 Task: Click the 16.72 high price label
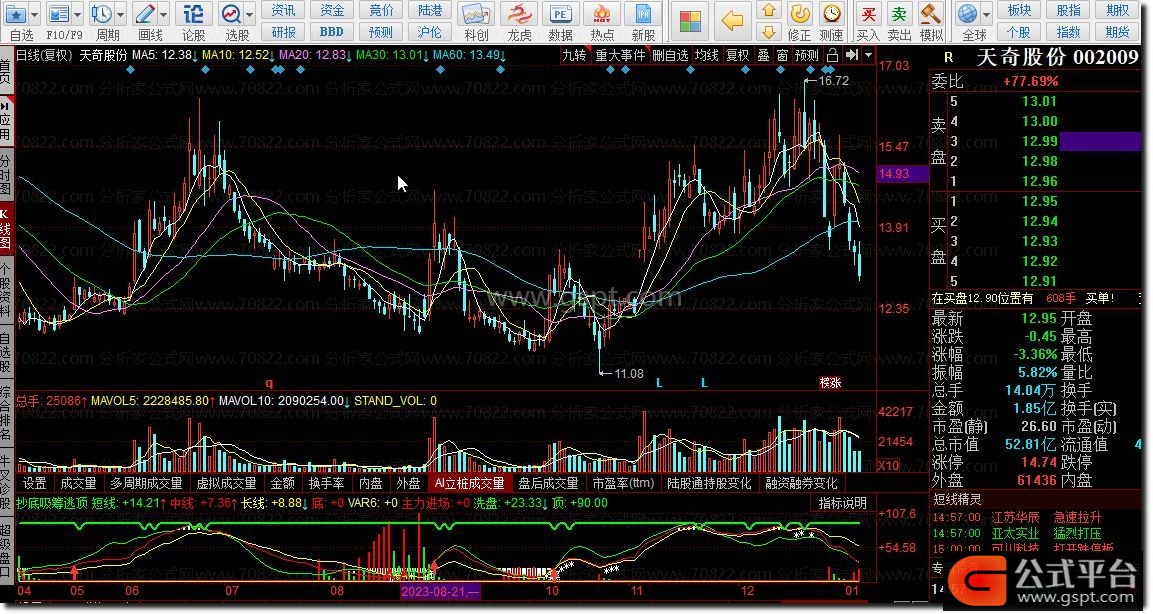[x=833, y=81]
